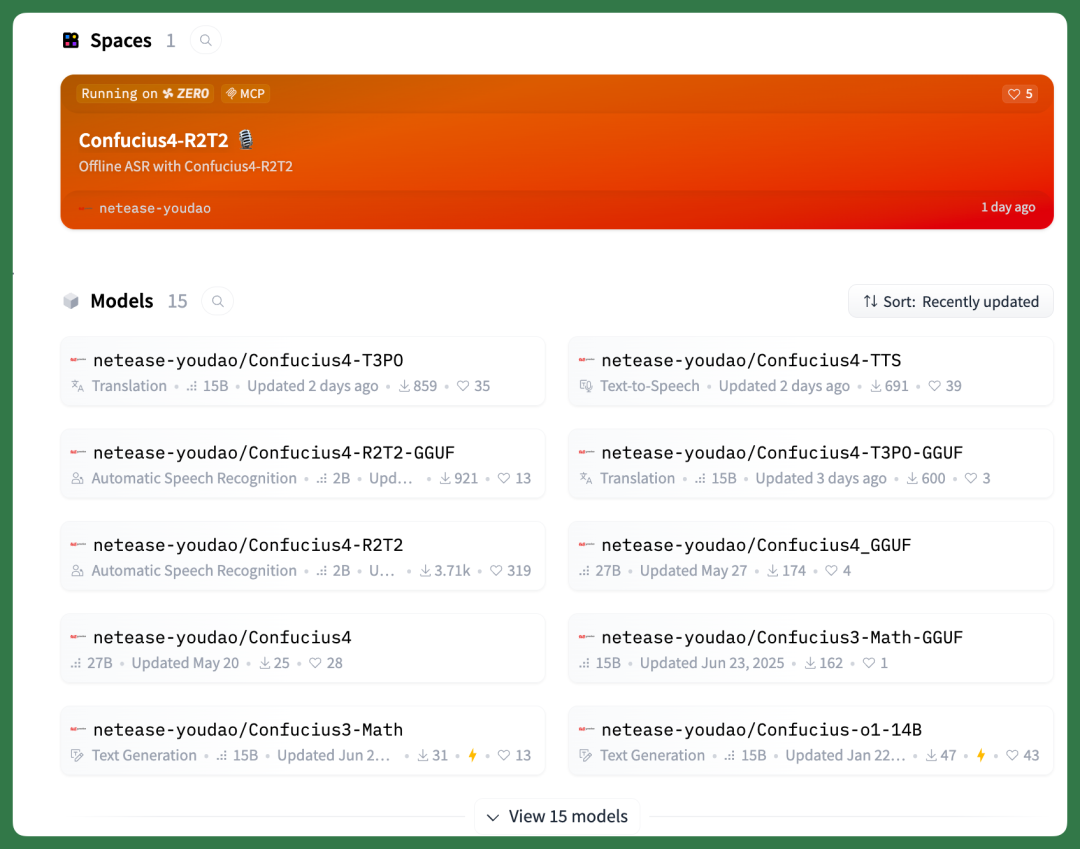This screenshot has height=849, width=1080.
Task: Click the '1 day ago' timestamp
Action: [1008, 207]
